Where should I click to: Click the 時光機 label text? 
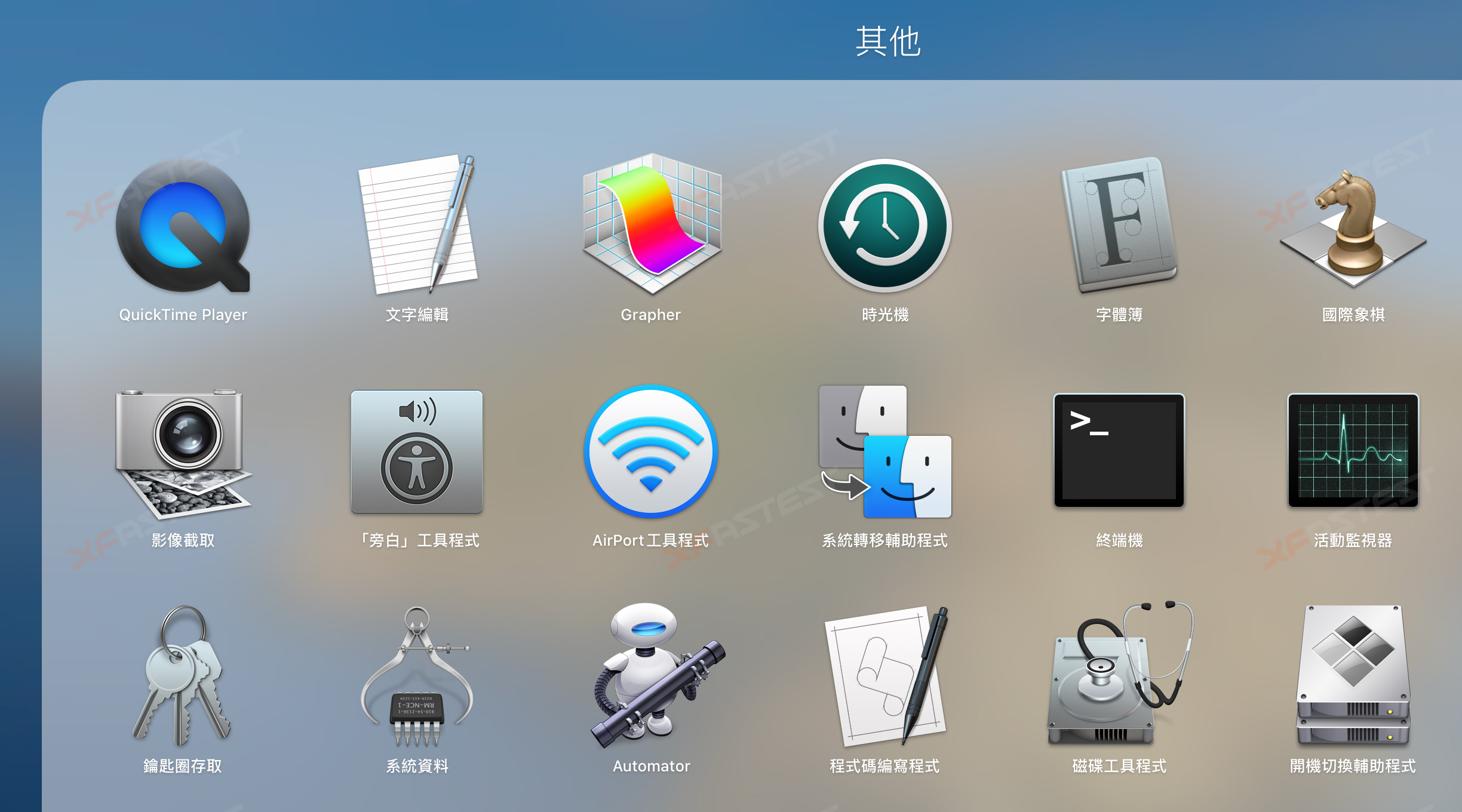885,315
